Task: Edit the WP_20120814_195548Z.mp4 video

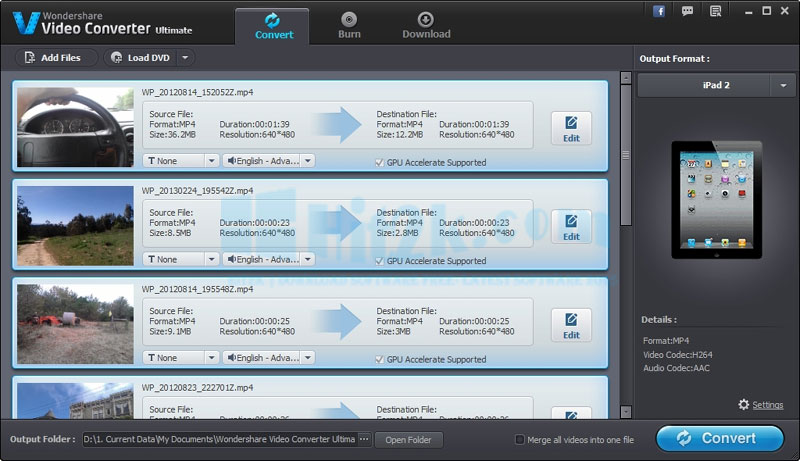Action: point(571,325)
